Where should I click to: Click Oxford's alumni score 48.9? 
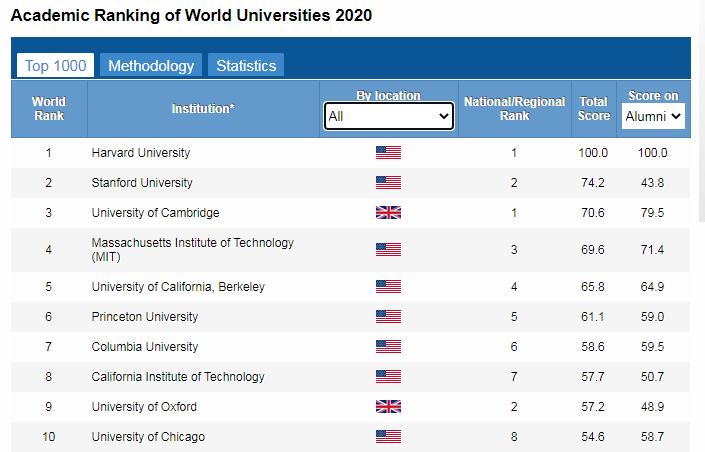pos(652,407)
